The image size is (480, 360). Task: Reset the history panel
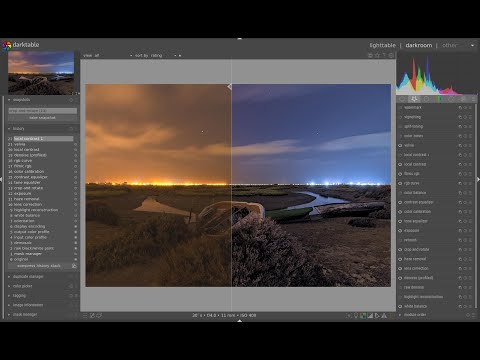[71, 128]
